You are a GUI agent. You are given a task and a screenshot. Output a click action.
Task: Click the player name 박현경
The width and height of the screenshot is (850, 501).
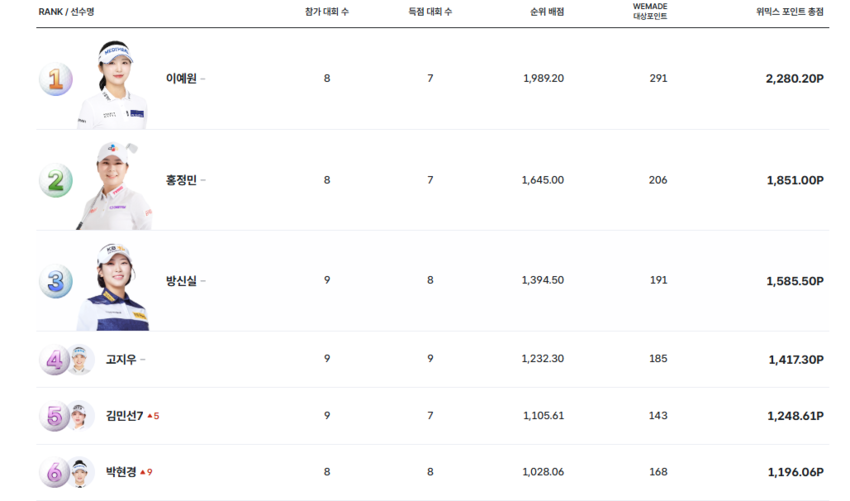tap(121, 471)
